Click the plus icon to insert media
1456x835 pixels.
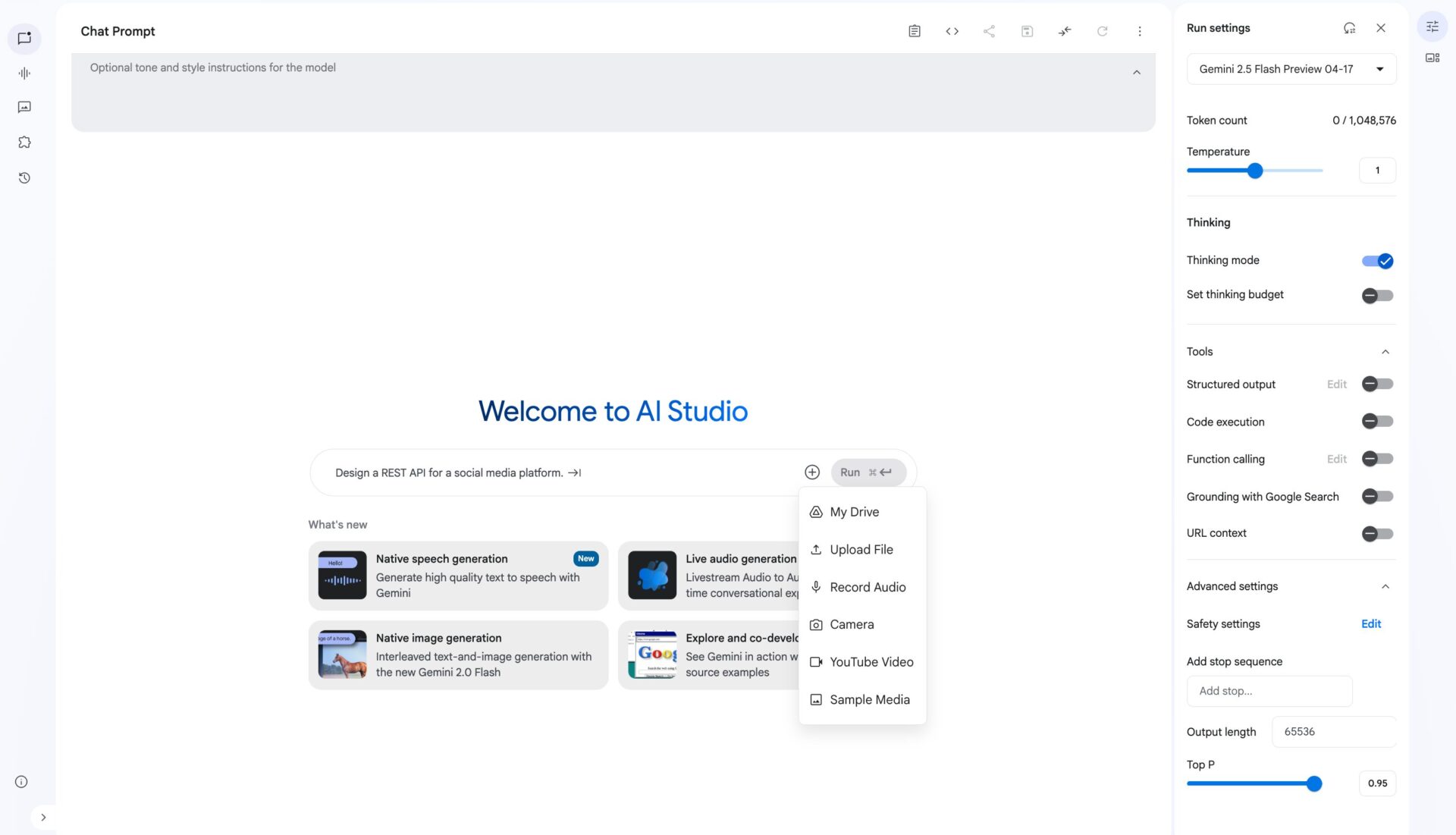pos(811,472)
